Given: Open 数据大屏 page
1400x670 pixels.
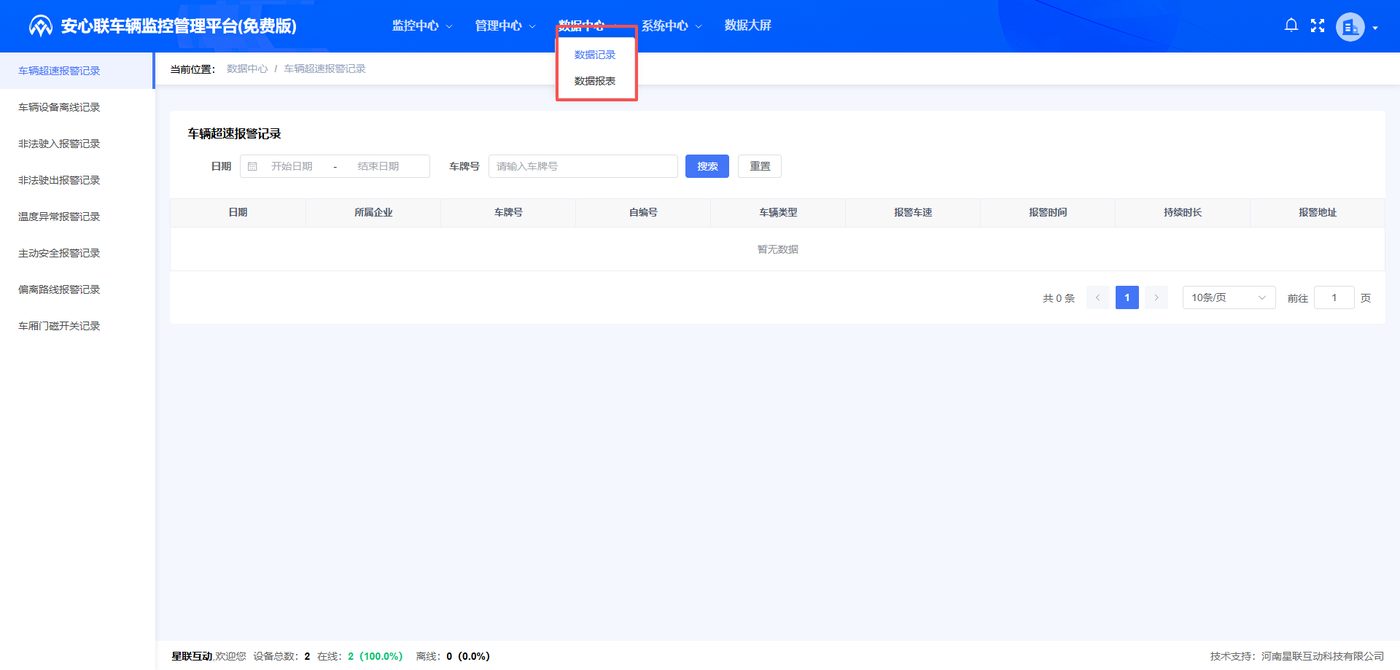Looking at the screenshot, I should (x=748, y=26).
